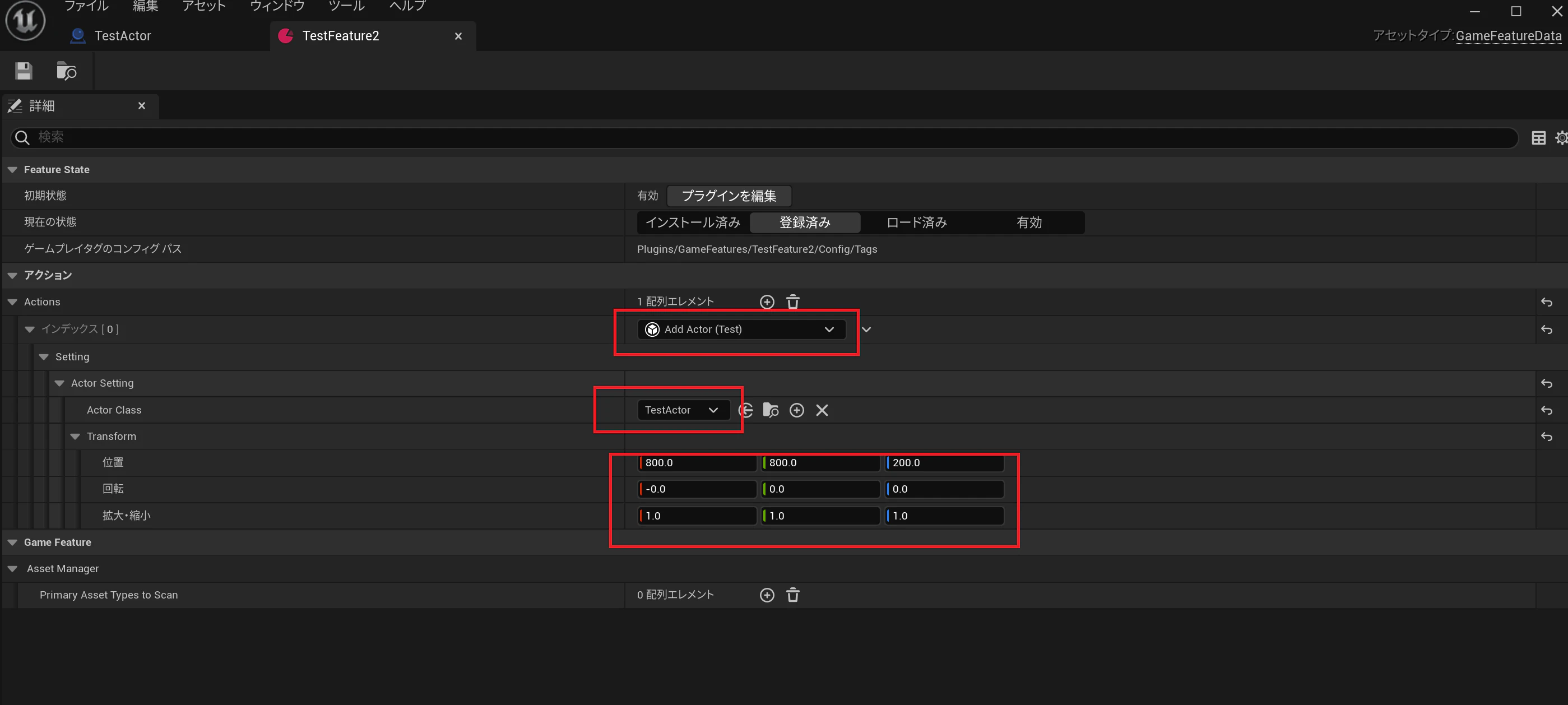Open the property matrix grid icon
The image size is (1568, 705).
click(1538, 138)
